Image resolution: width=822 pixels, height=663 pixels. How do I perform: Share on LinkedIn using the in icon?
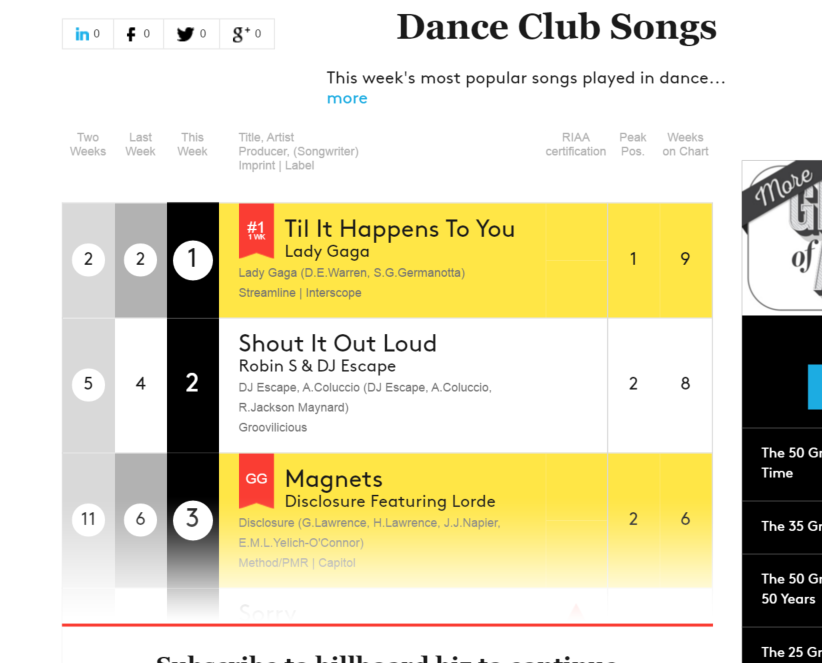point(88,34)
